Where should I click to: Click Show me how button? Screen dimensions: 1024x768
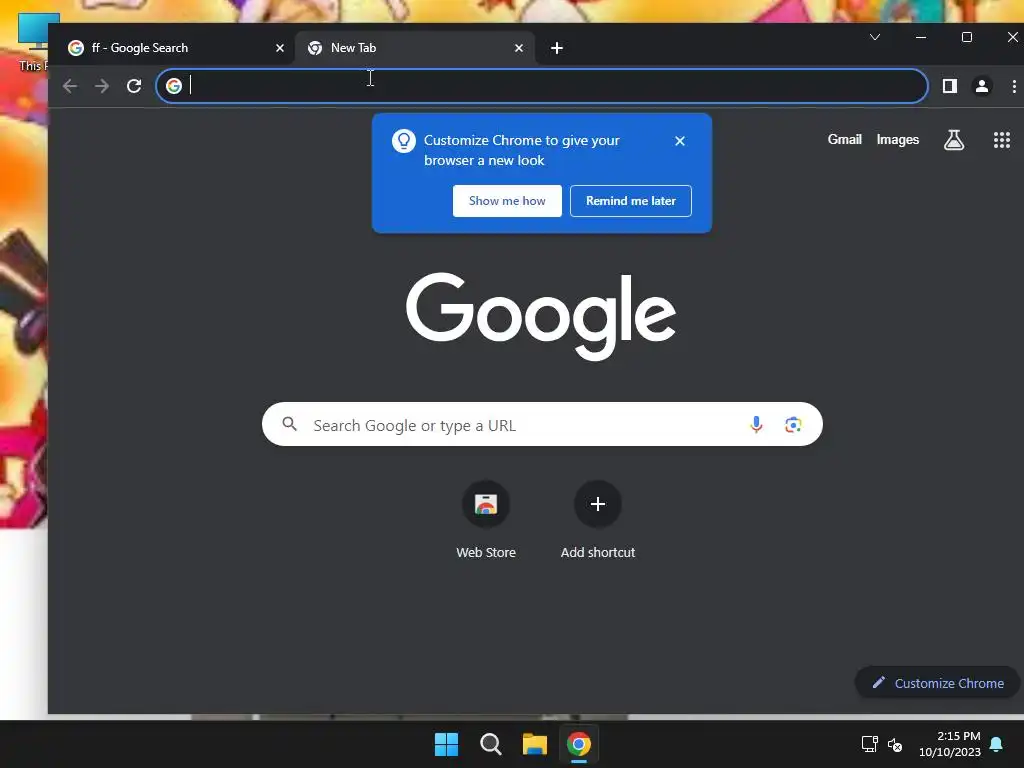[507, 201]
